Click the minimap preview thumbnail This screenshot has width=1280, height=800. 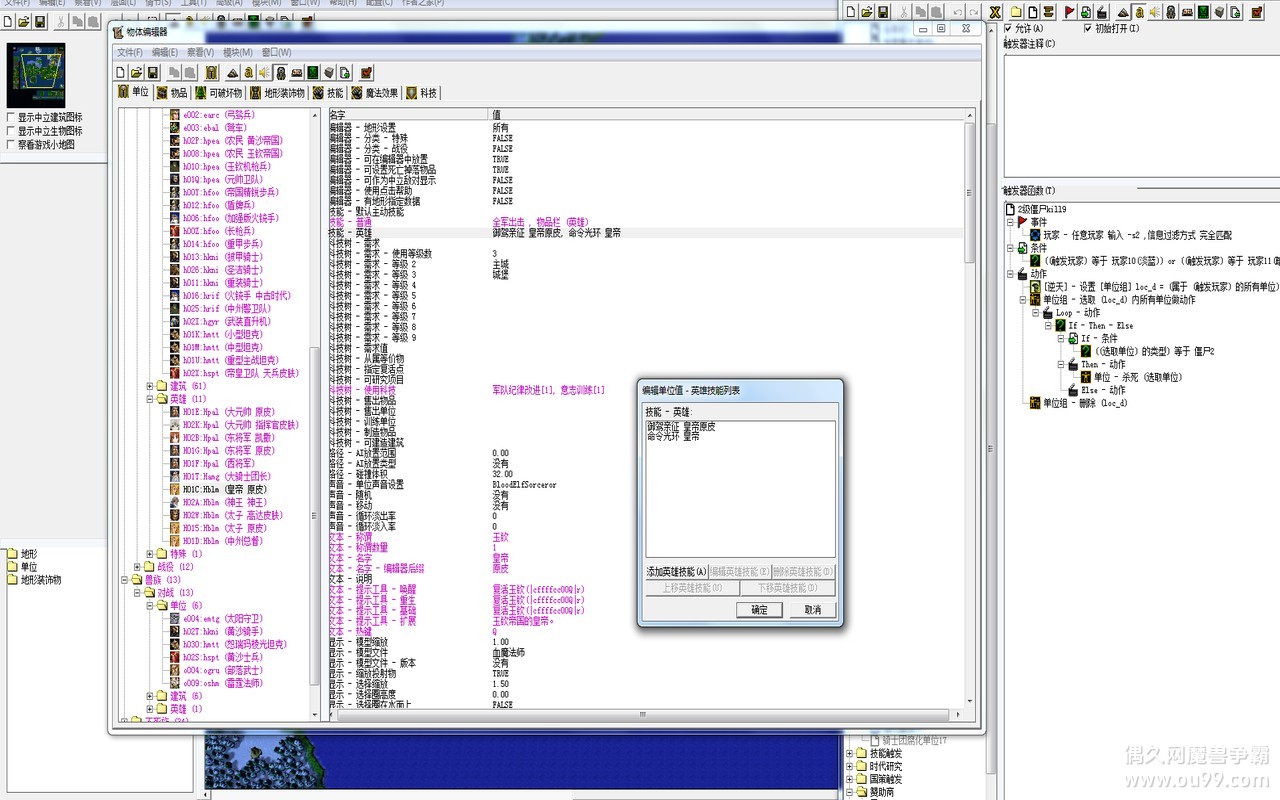coord(35,74)
